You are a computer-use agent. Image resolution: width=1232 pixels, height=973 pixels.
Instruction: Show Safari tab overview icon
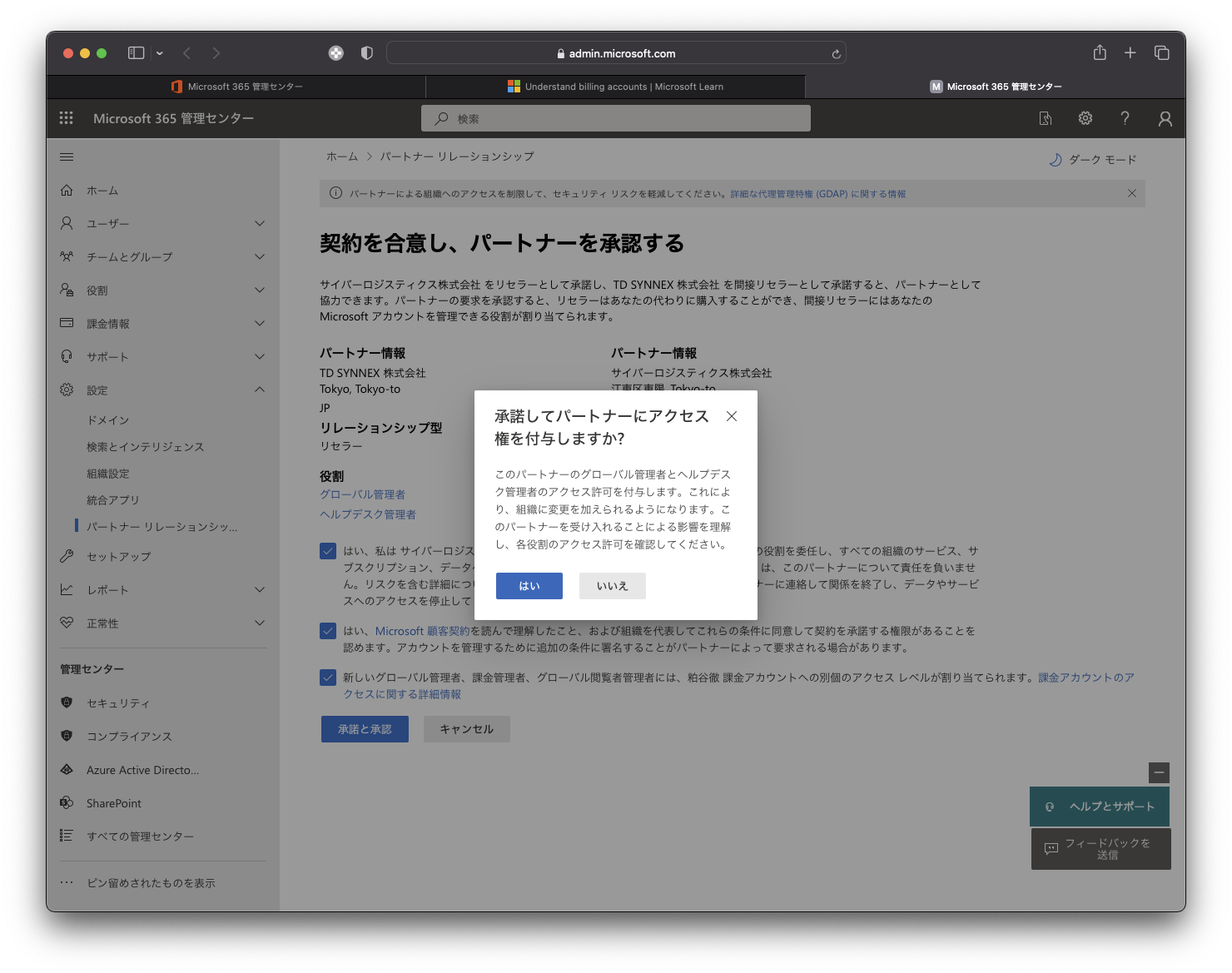[1162, 52]
